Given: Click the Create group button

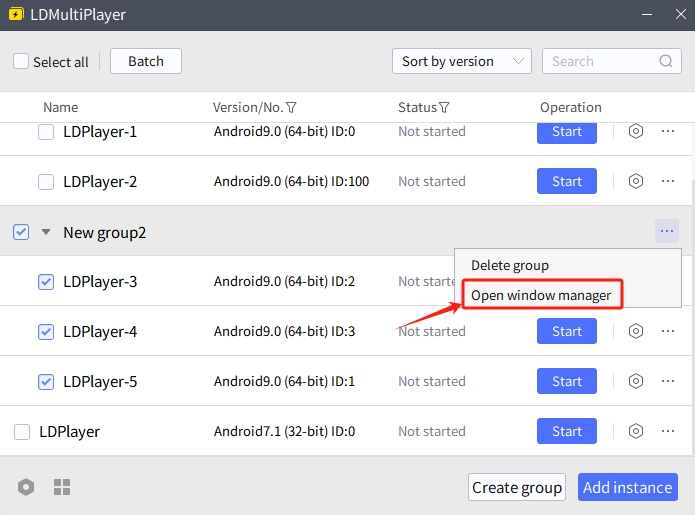Looking at the screenshot, I should [517, 487].
